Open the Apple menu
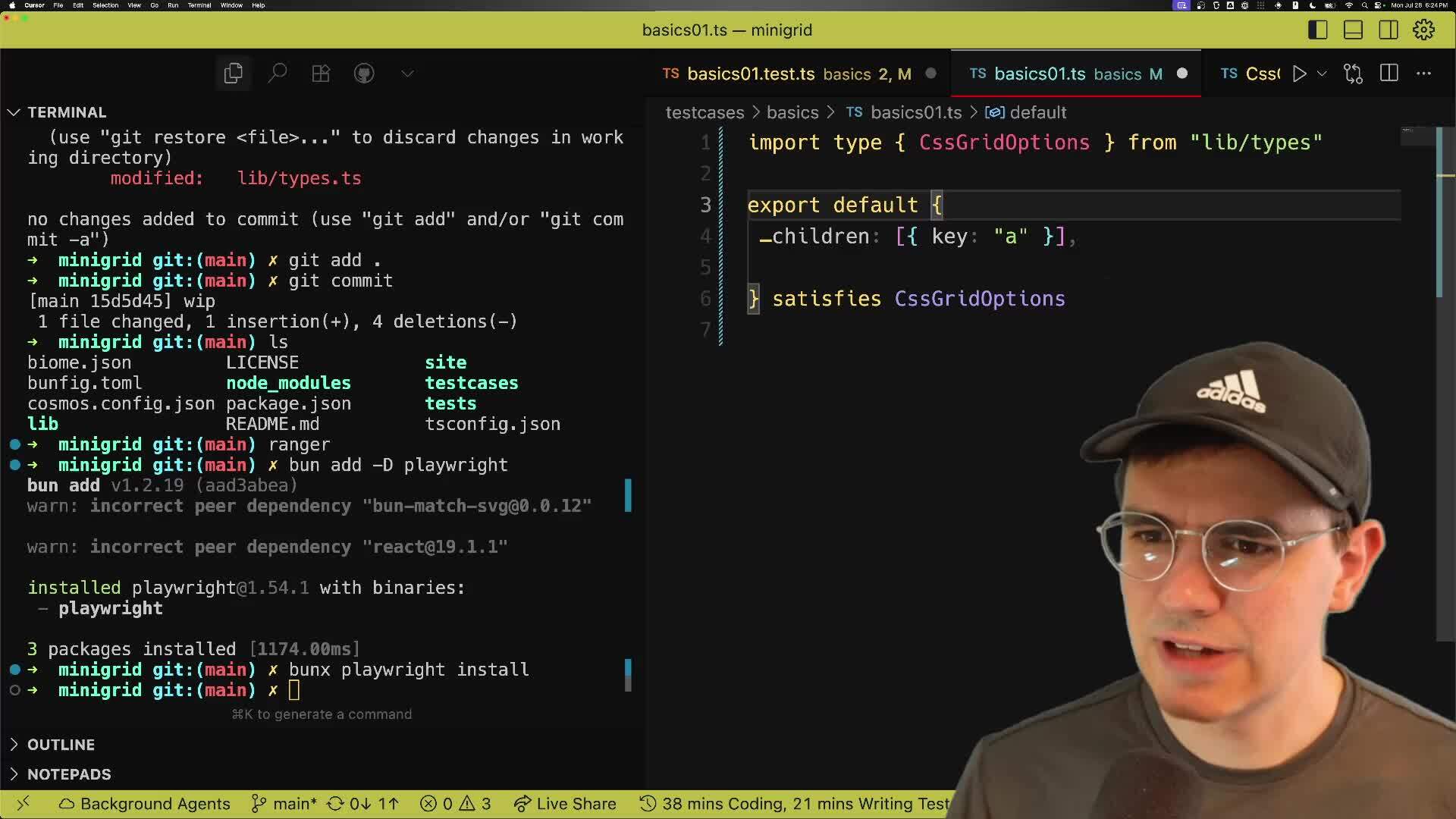The height and width of the screenshot is (819, 1456). coord(12,5)
